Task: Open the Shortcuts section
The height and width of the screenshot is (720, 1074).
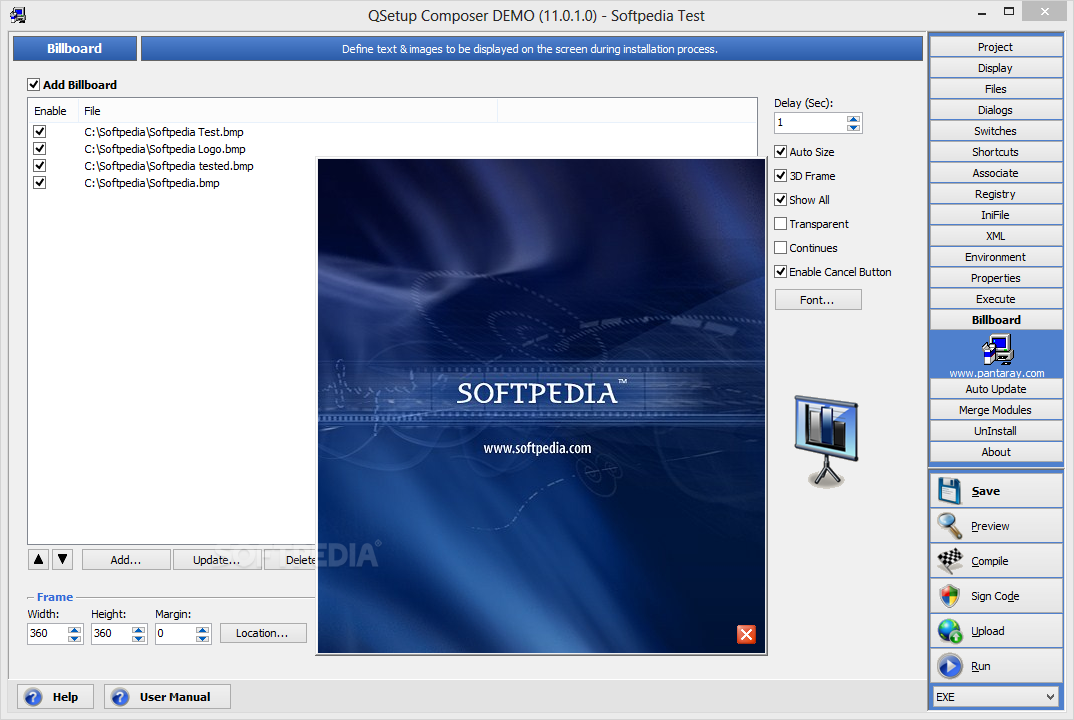Action: 996,152
